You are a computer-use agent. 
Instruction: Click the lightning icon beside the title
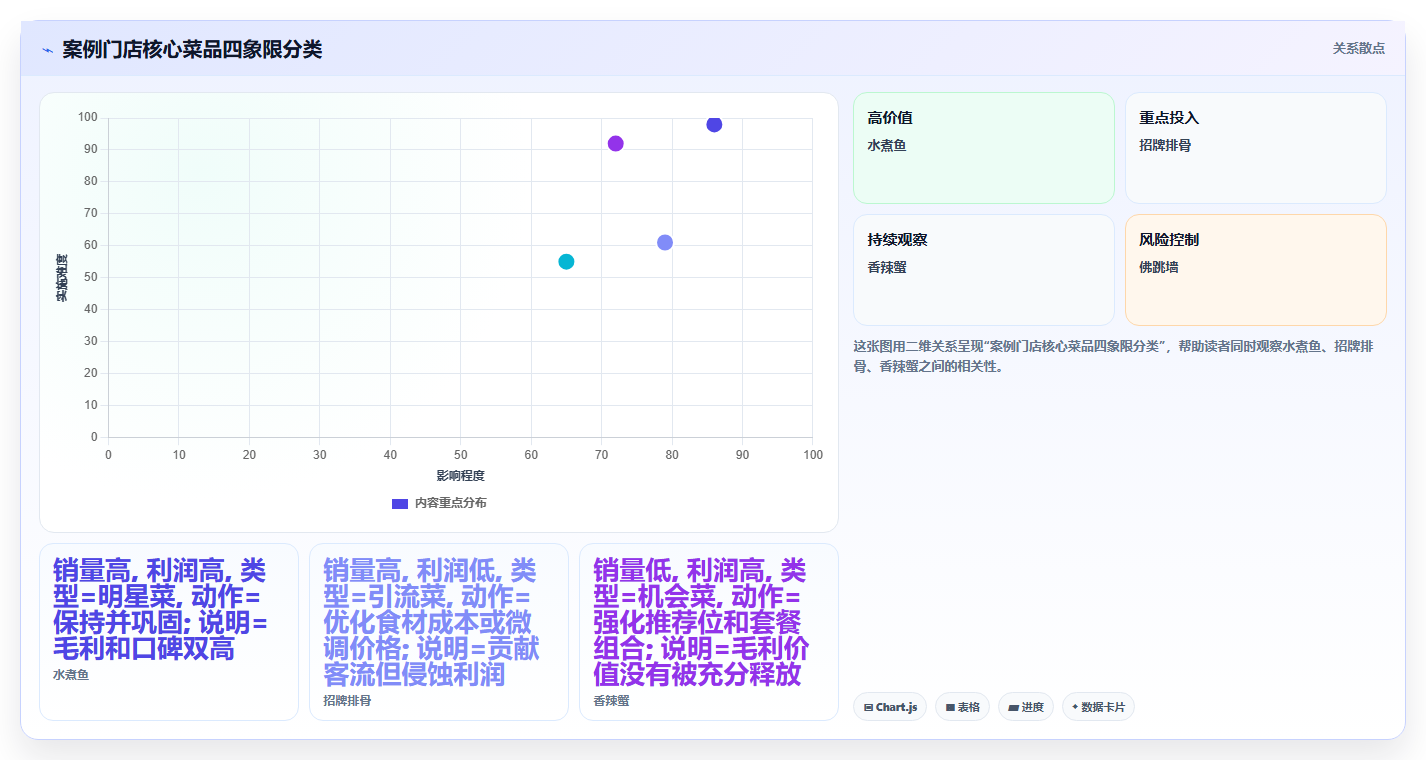click(x=47, y=50)
